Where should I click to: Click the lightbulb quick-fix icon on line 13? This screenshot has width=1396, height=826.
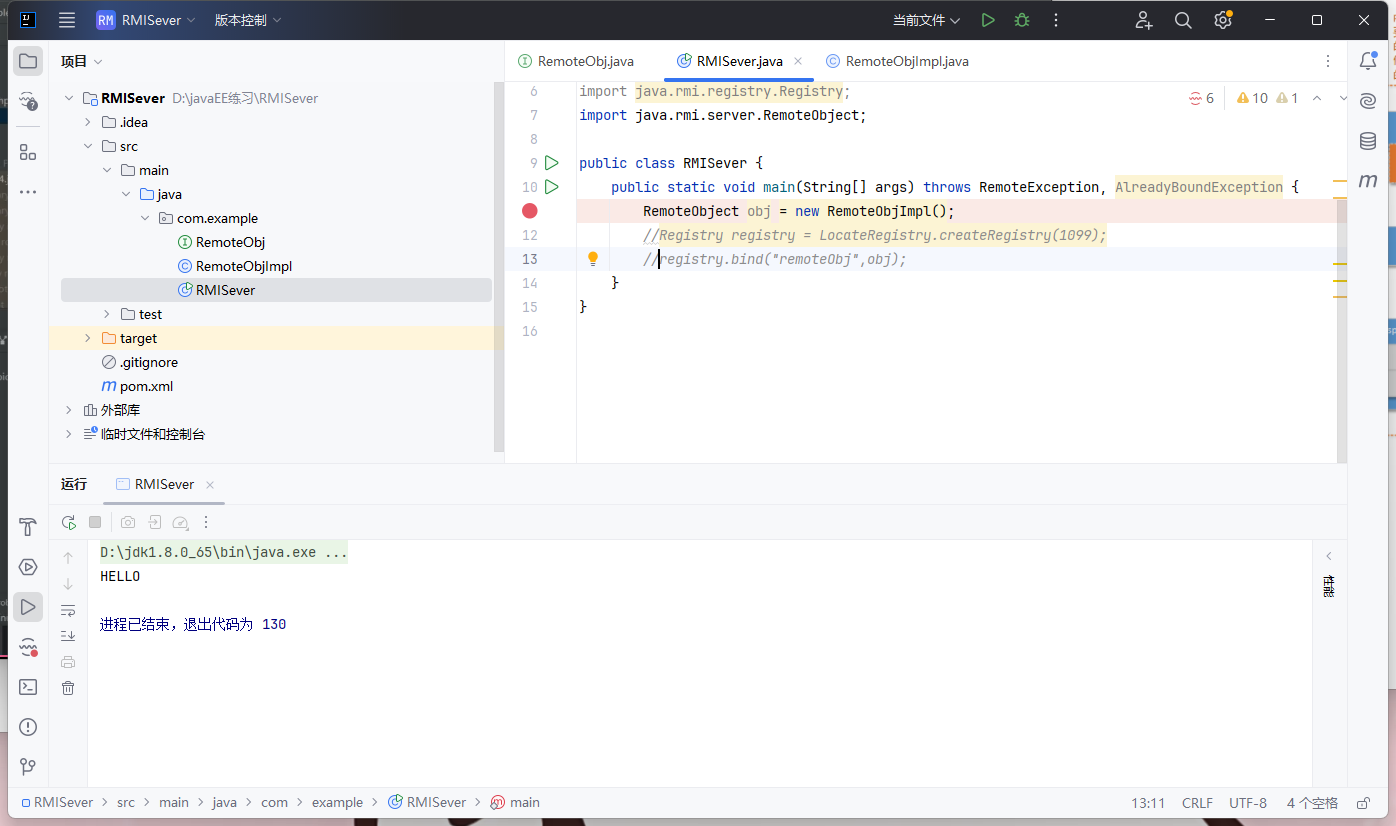coord(592,259)
